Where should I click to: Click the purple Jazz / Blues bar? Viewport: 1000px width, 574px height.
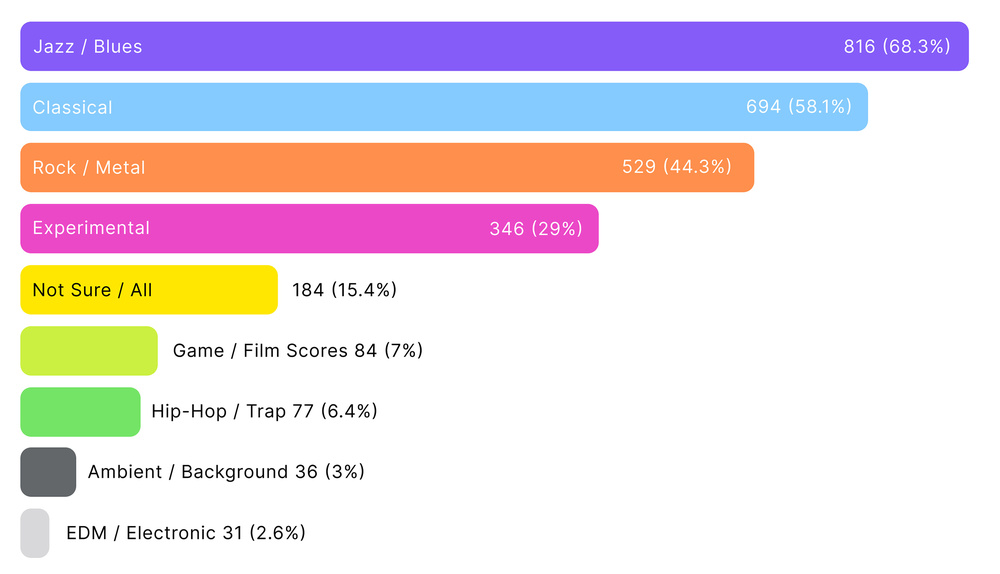pyautogui.click(x=494, y=47)
